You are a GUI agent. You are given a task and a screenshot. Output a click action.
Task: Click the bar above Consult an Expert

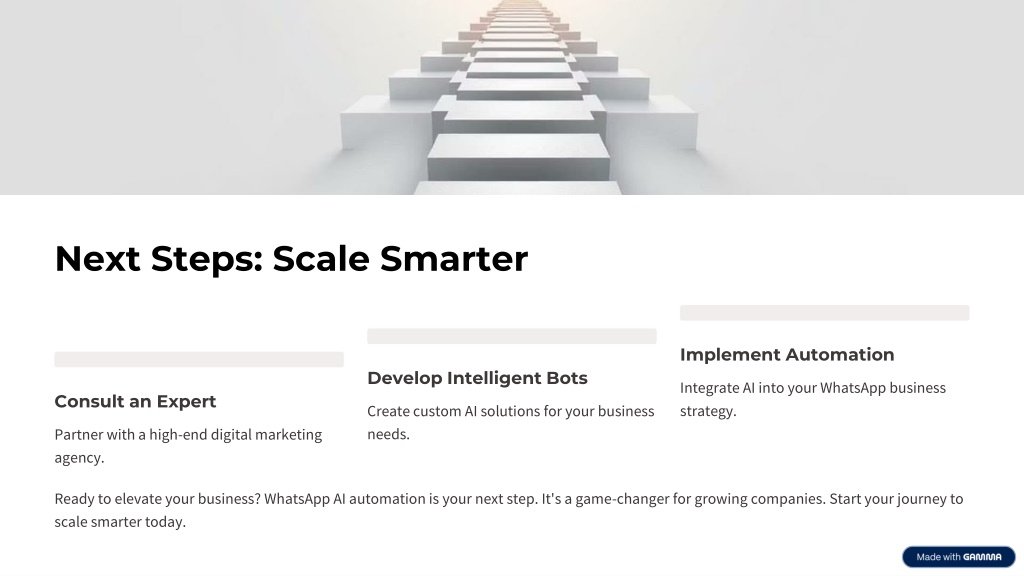[x=199, y=359]
